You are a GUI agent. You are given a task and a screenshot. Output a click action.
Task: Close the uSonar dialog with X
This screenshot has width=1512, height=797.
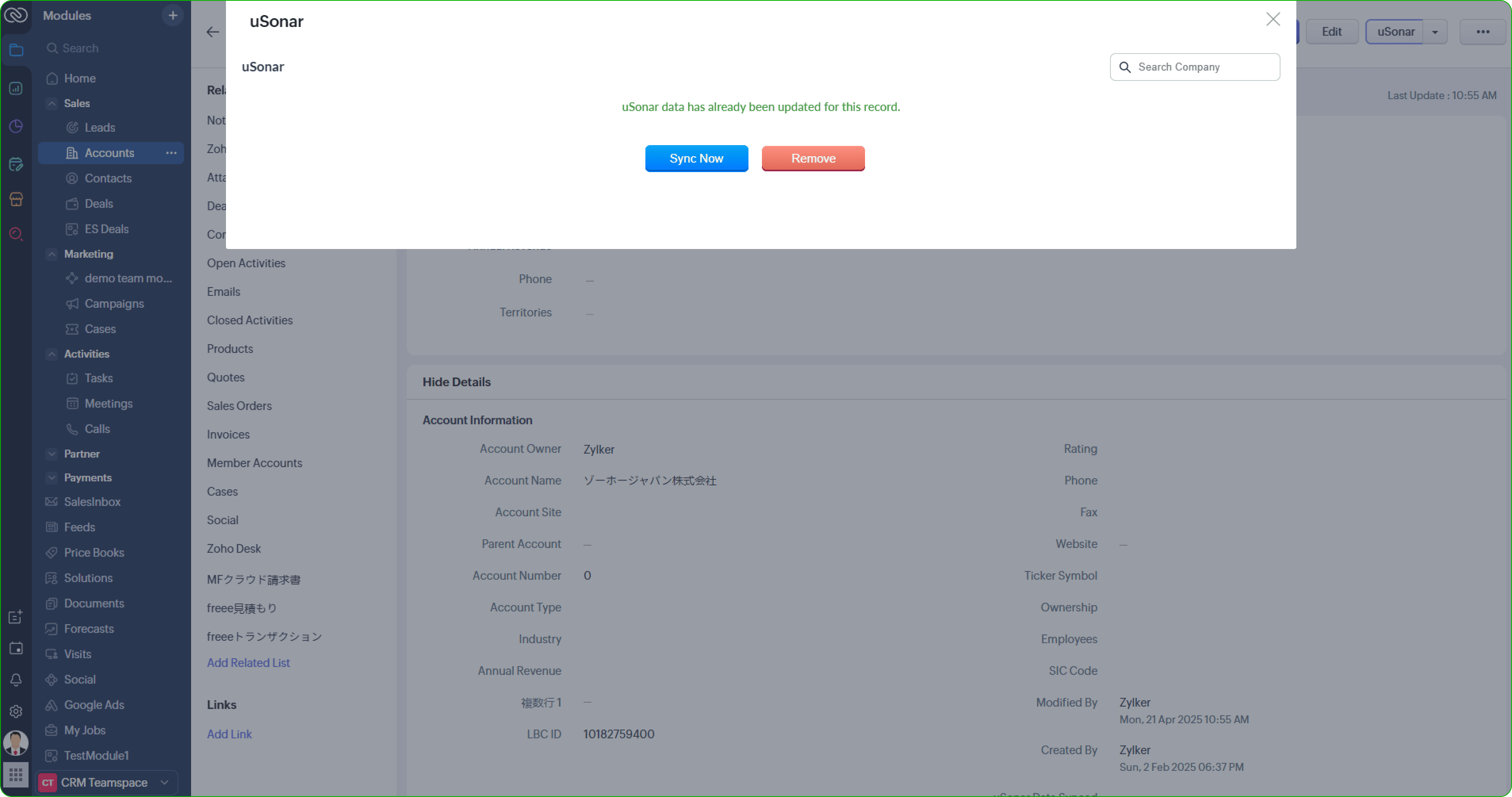tap(1273, 19)
